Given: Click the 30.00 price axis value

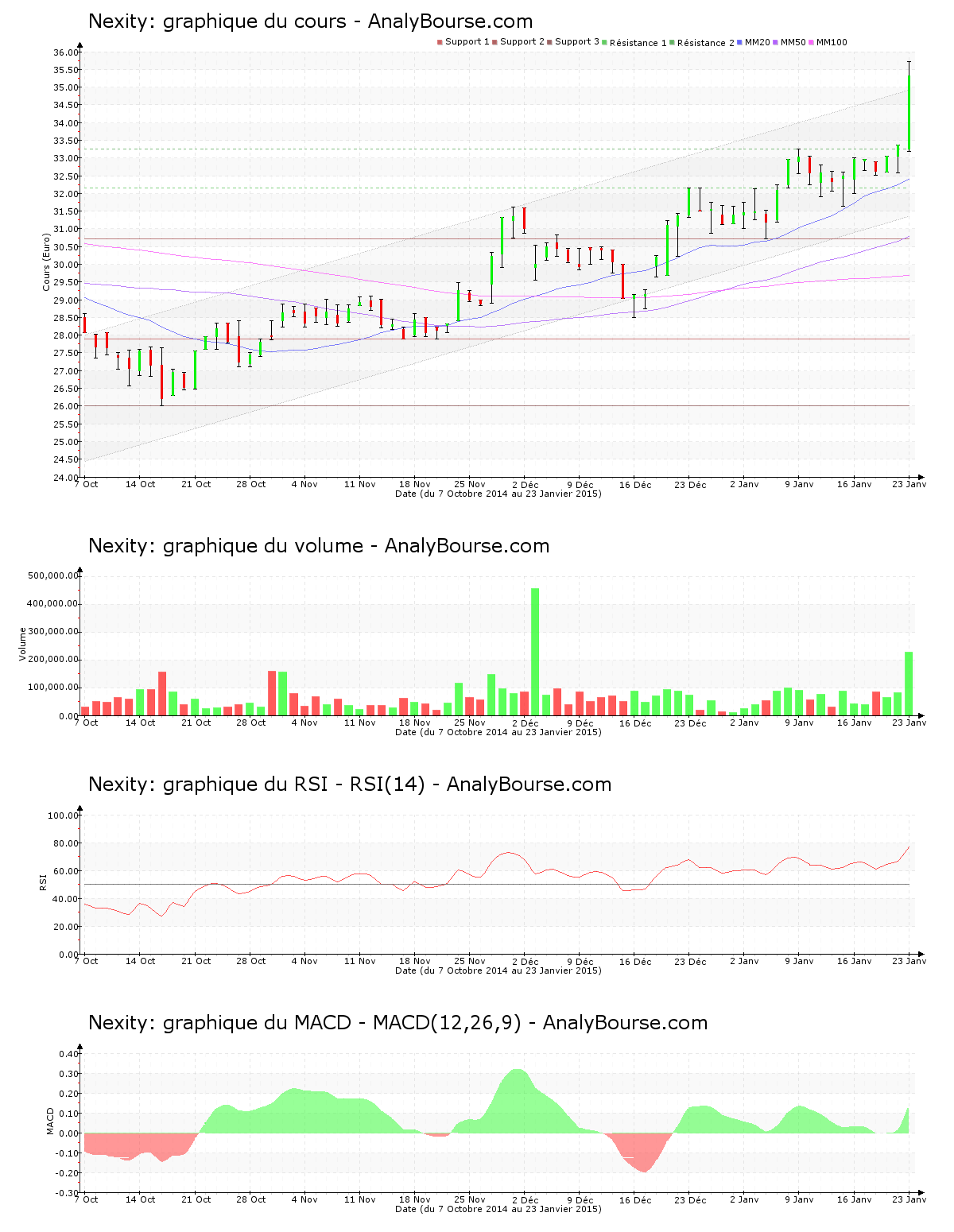Looking at the screenshot, I should coord(66,265).
